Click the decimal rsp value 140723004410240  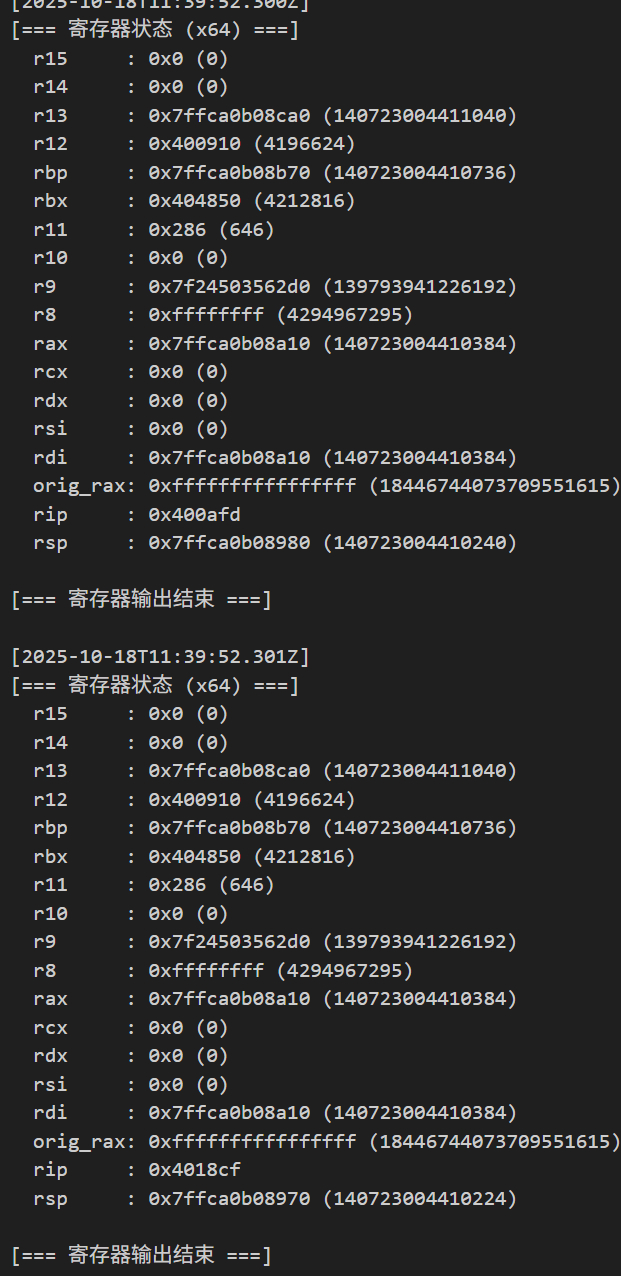click(x=420, y=543)
